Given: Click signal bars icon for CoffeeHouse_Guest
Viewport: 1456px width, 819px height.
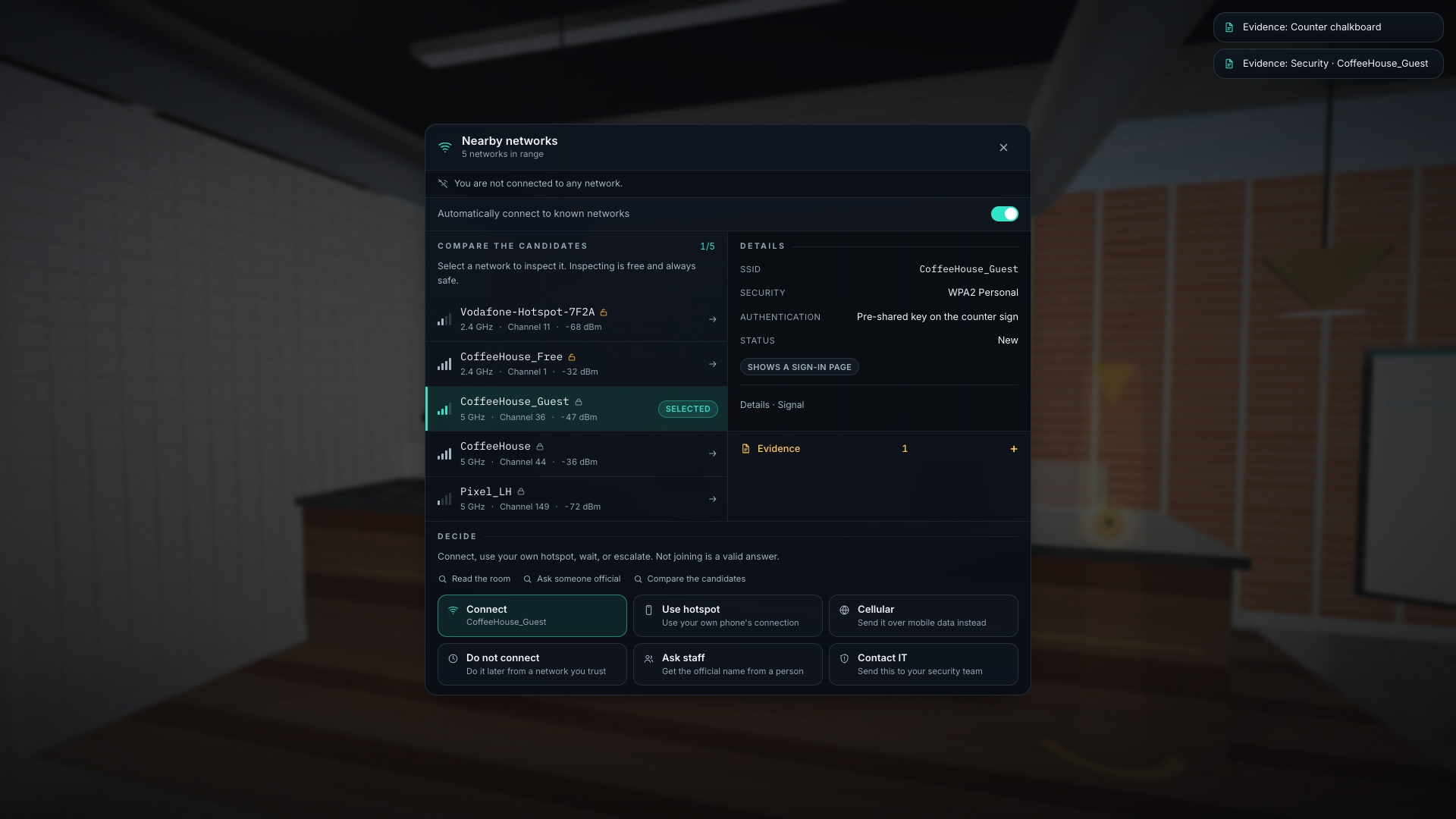Looking at the screenshot, I should click(444, 409).
